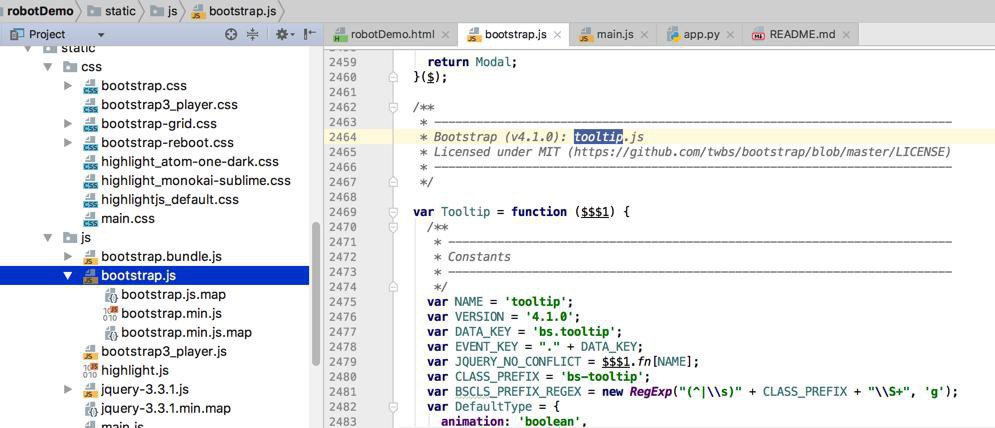Toggle fold marker at line 2482 DefaultType
The image size is (995, 428).
[x=393, y=407]
